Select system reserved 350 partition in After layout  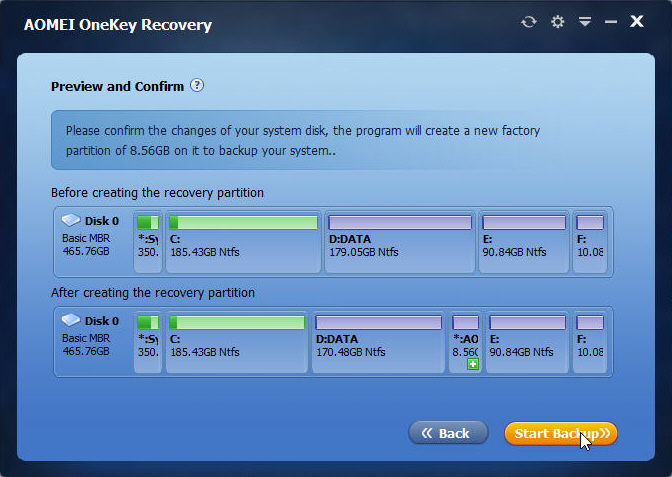click(x=148, y=342)
